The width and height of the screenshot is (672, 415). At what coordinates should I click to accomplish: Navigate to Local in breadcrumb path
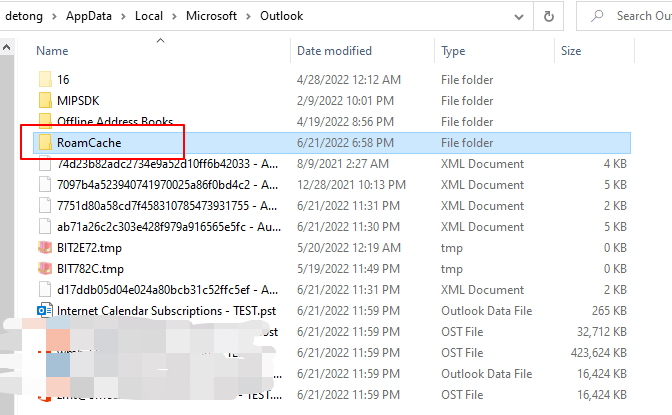click(150, 16)
